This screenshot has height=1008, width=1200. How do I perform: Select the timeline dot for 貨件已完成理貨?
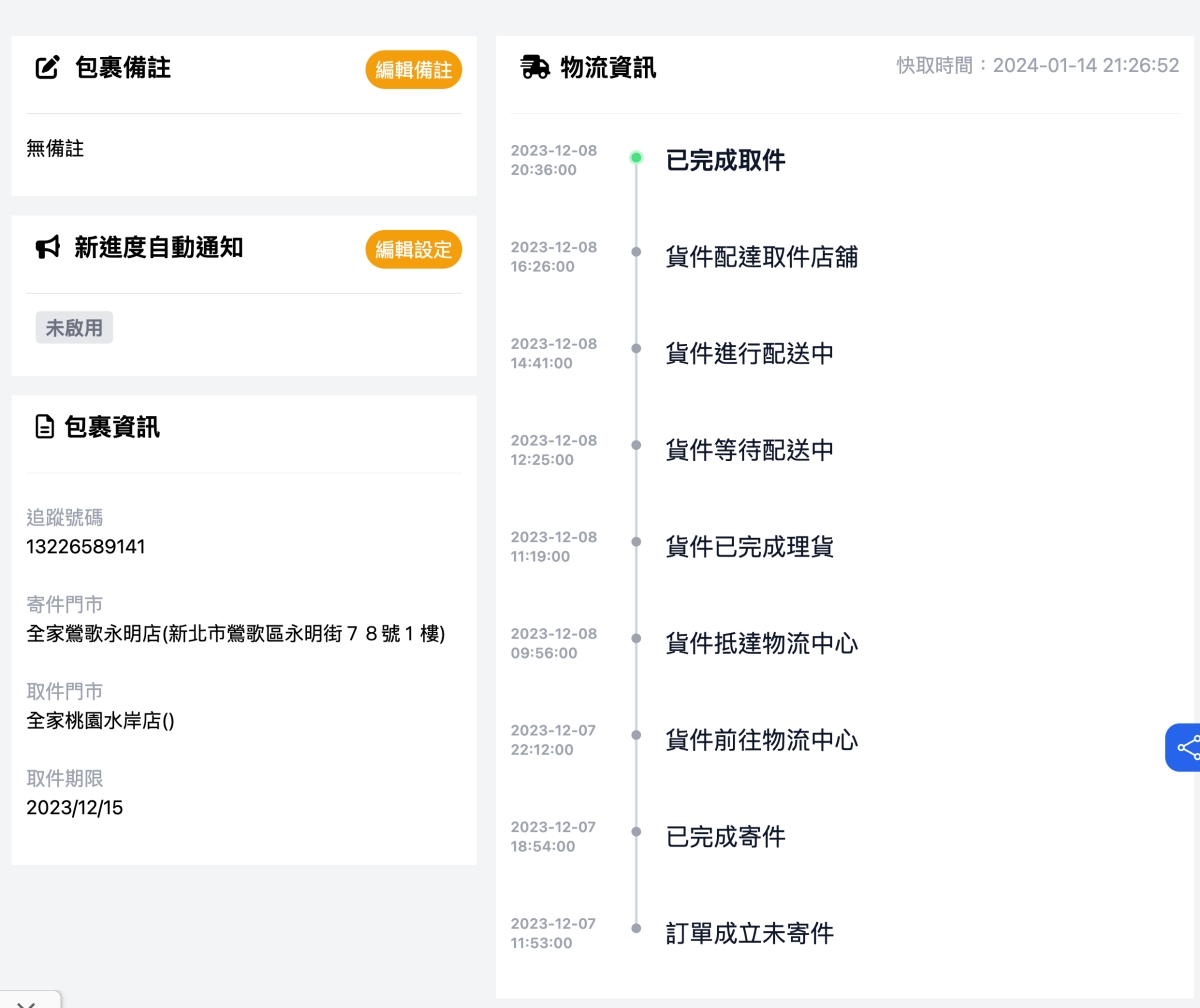(x=636, y=542)
